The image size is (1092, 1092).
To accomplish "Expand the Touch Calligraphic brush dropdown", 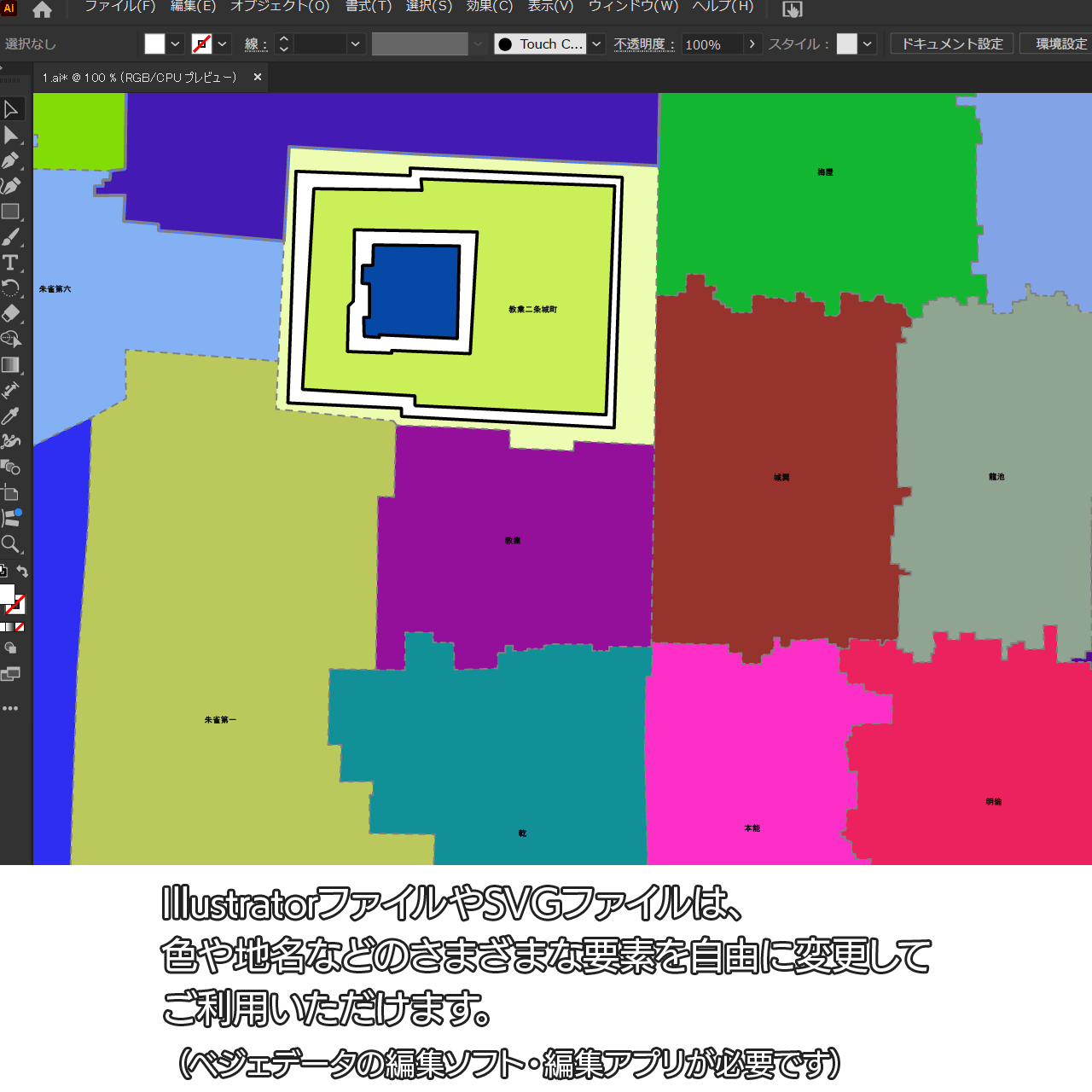I will pos(597,44).
